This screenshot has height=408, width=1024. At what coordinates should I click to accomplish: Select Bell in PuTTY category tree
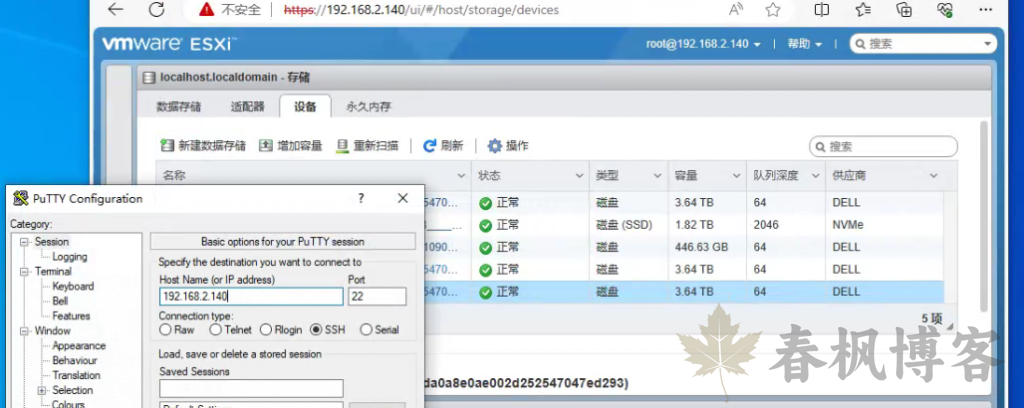pos(60,301)
